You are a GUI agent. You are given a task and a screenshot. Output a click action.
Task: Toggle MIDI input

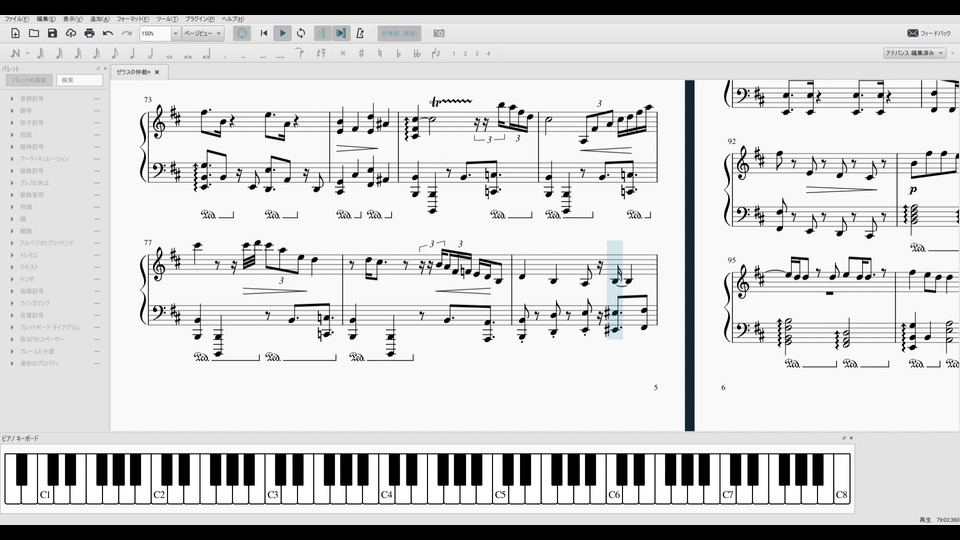tap(242, 33)
